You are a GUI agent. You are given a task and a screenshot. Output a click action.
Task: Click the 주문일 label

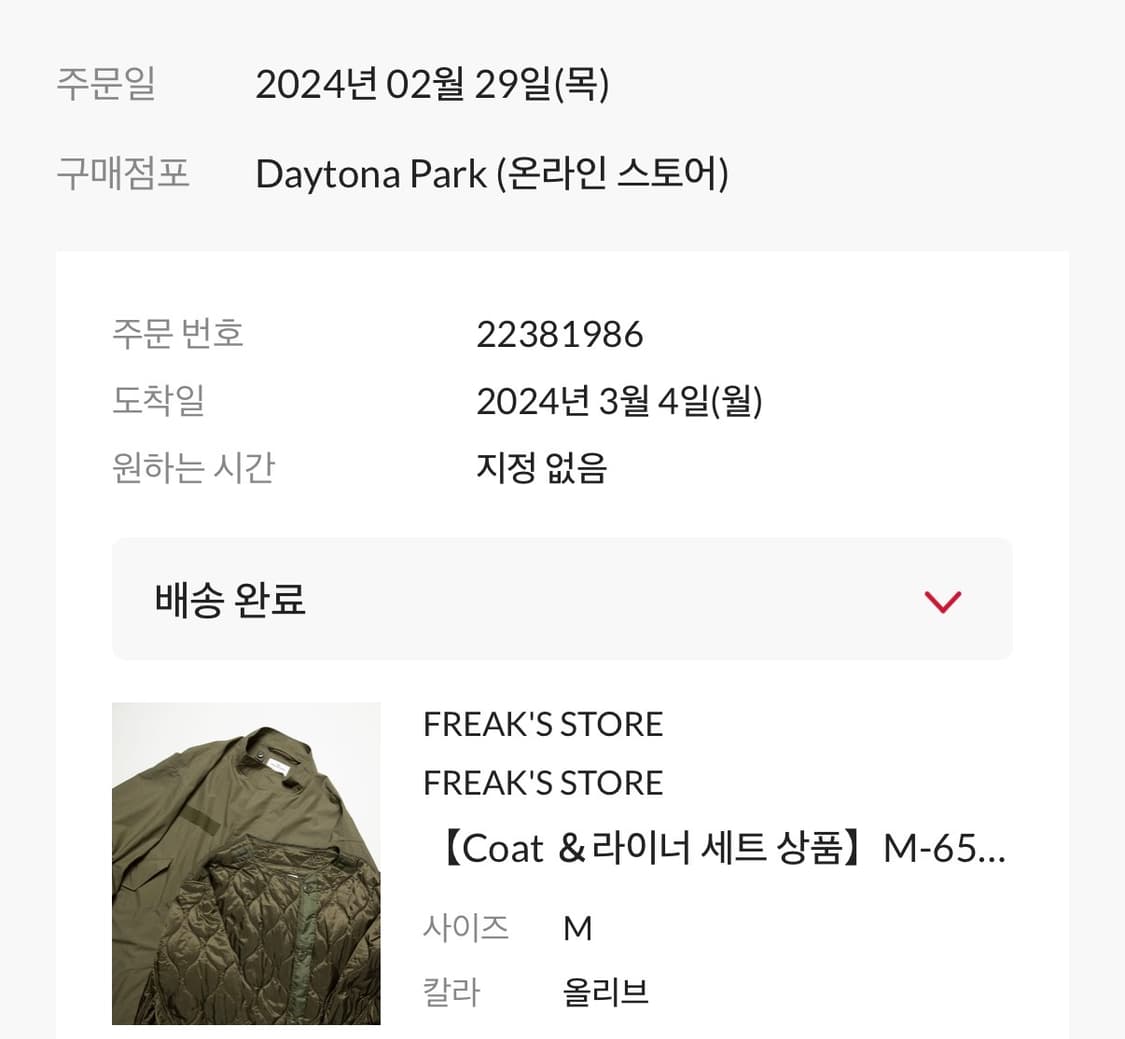point(105,84)
